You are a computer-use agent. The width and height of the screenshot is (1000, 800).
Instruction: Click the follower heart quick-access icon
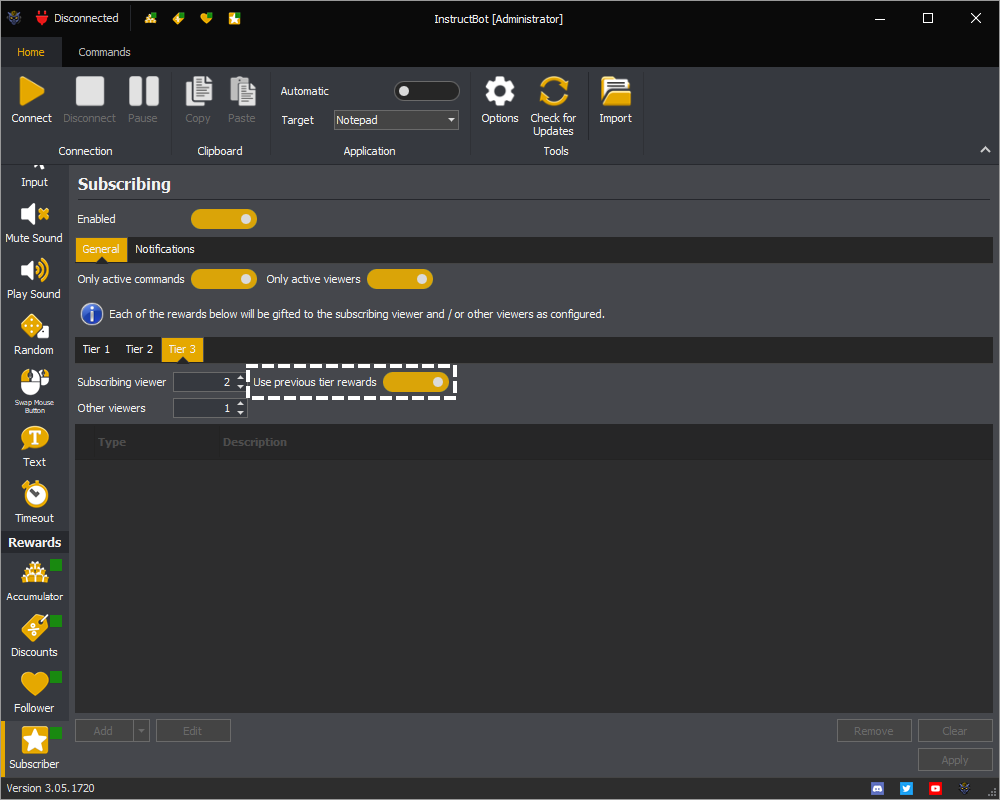(206, 18)
